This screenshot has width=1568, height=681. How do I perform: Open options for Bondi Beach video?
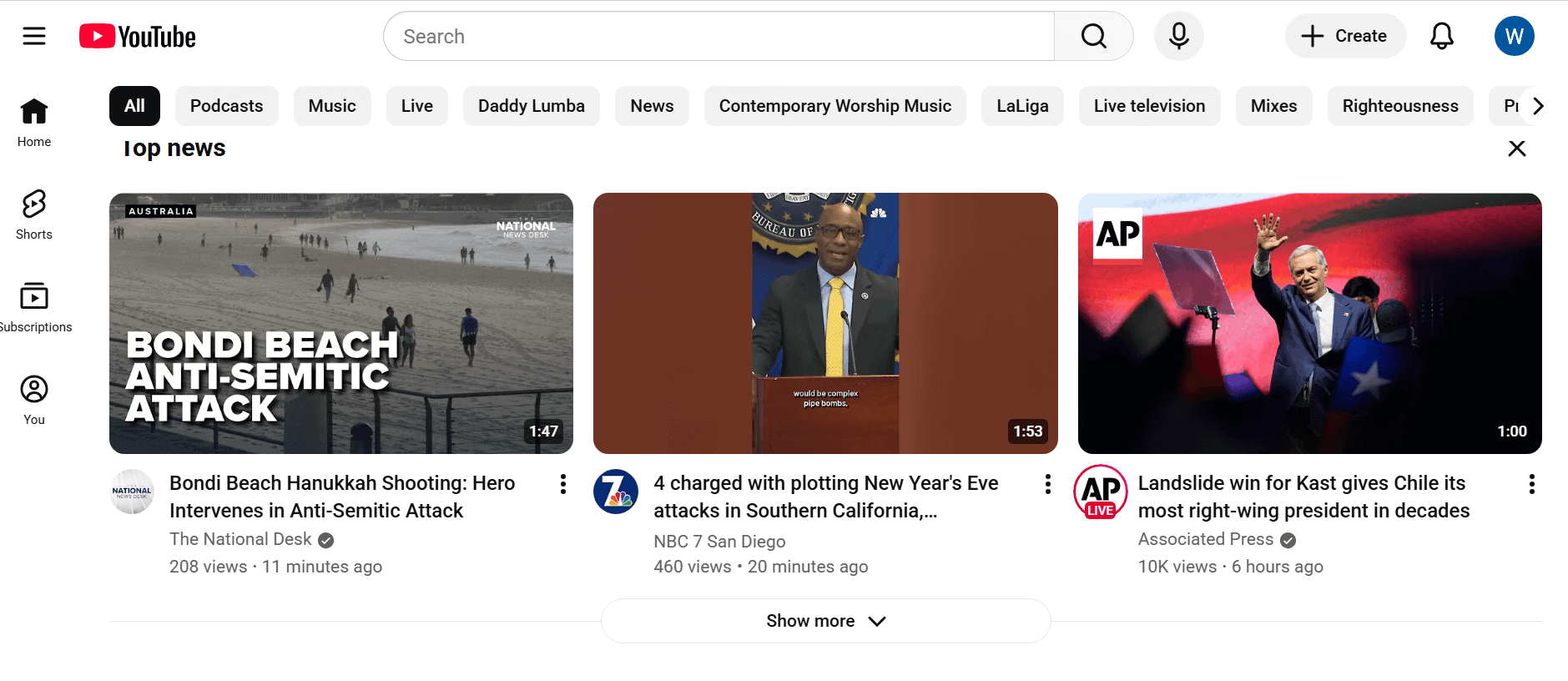tap(563, 484)
